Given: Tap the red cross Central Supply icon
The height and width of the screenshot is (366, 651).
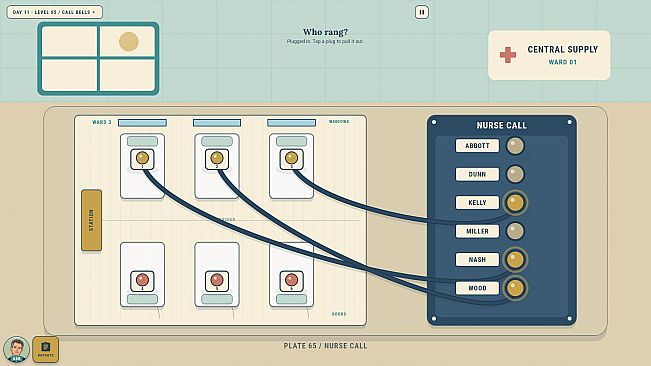Looking at the screenshot, I should pyautogui.click(x=507, y=55).
